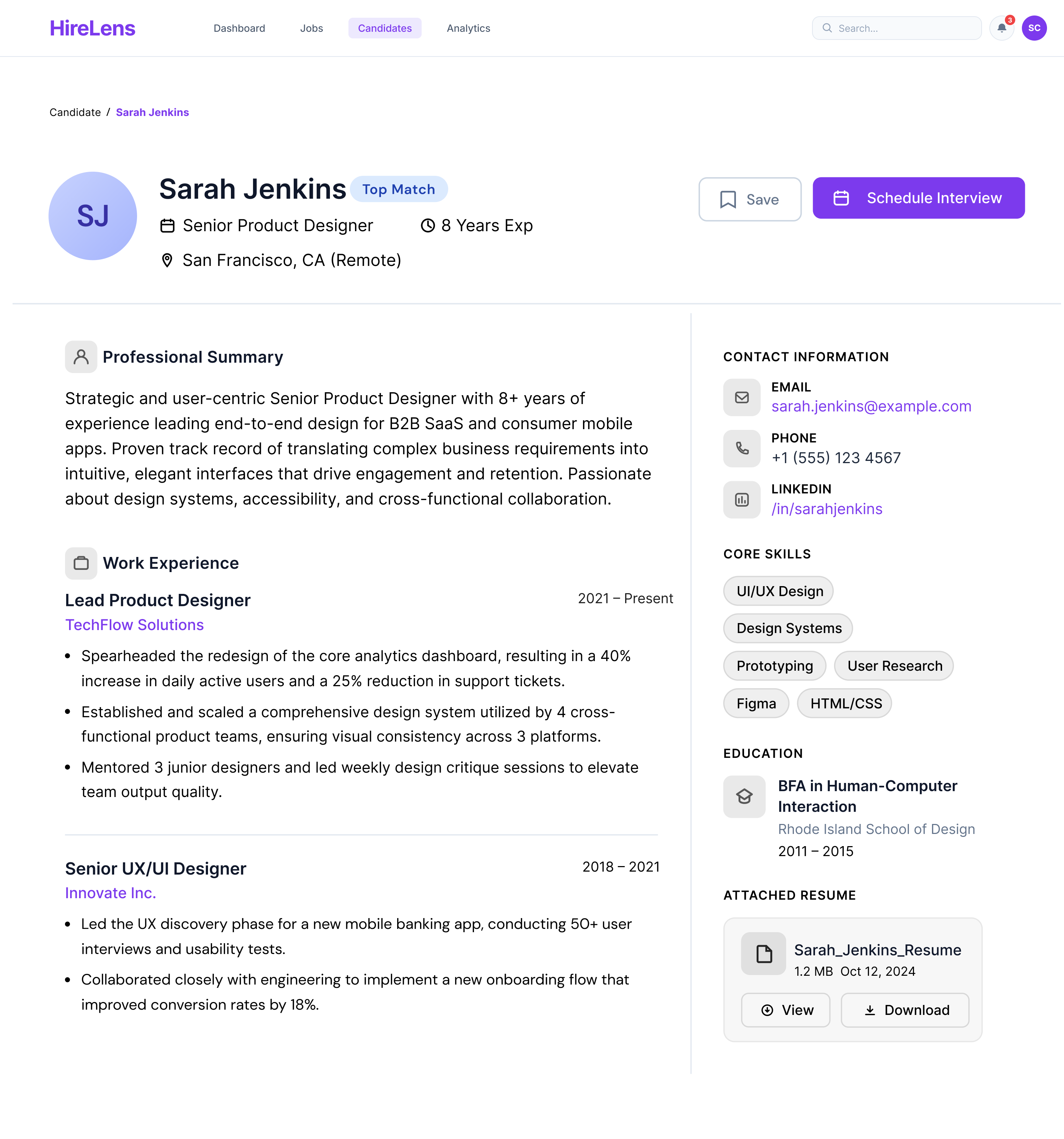1064x1139 pixels.
Task: Click the Work Experience briefcase icon
Action: (x=81, y=563)
